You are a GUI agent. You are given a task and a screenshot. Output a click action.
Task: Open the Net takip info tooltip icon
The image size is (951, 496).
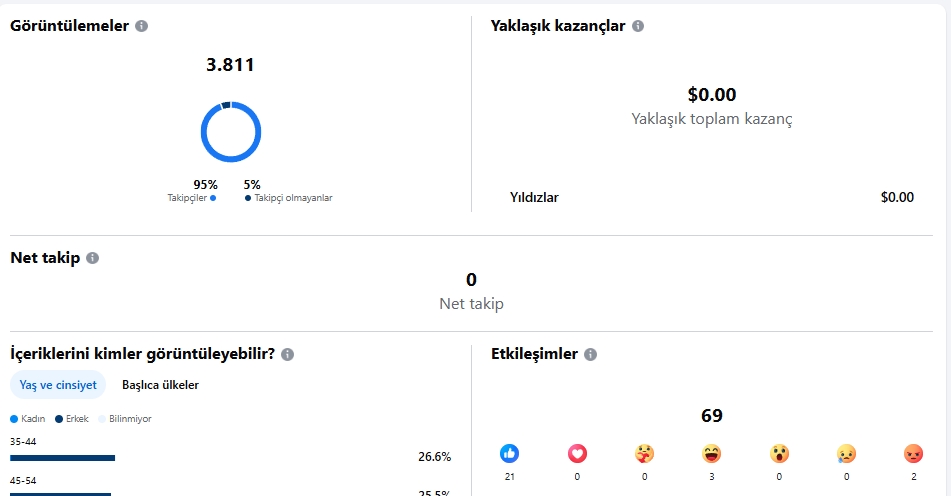92,258
